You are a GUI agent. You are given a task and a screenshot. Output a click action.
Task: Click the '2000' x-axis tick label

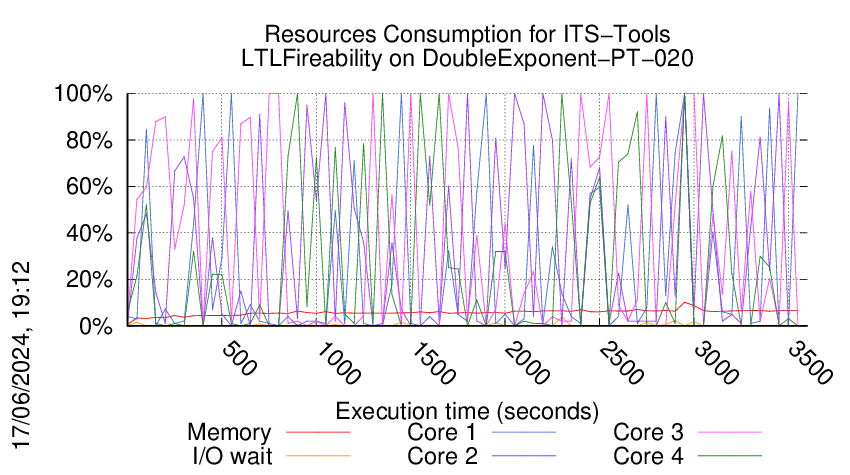(527, 363)
